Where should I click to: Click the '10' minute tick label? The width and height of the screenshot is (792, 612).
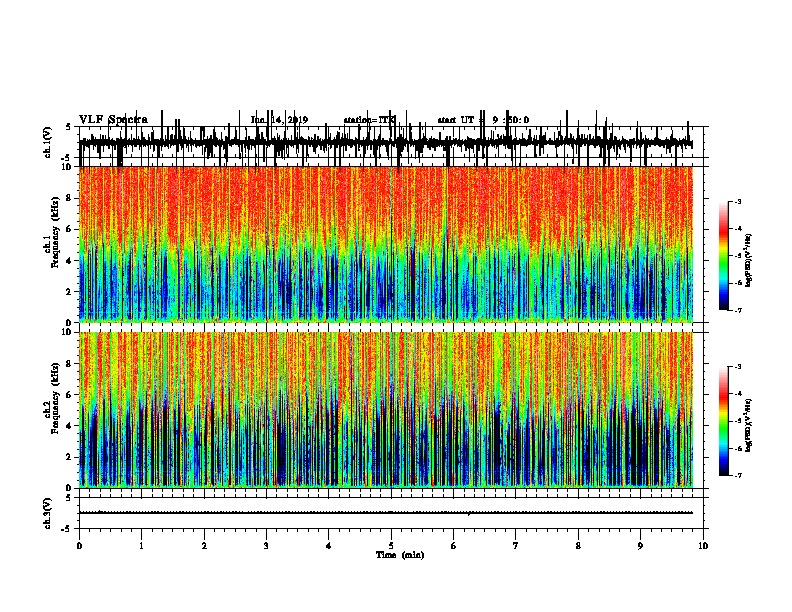pyautogui.click(x=703, y=546)
